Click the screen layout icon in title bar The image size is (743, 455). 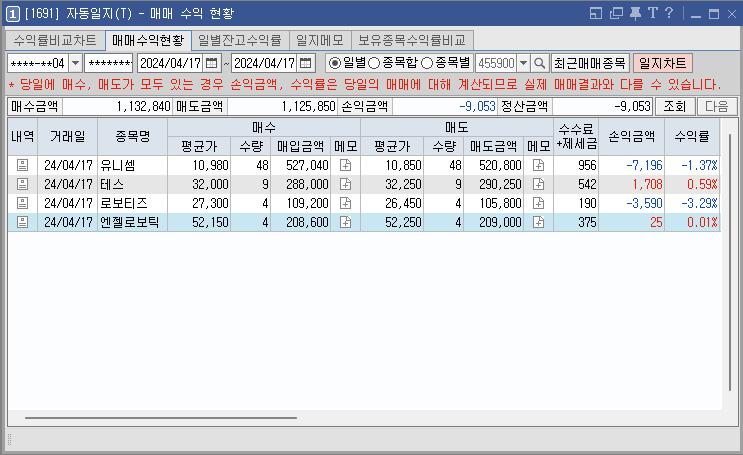click(596, 13)
